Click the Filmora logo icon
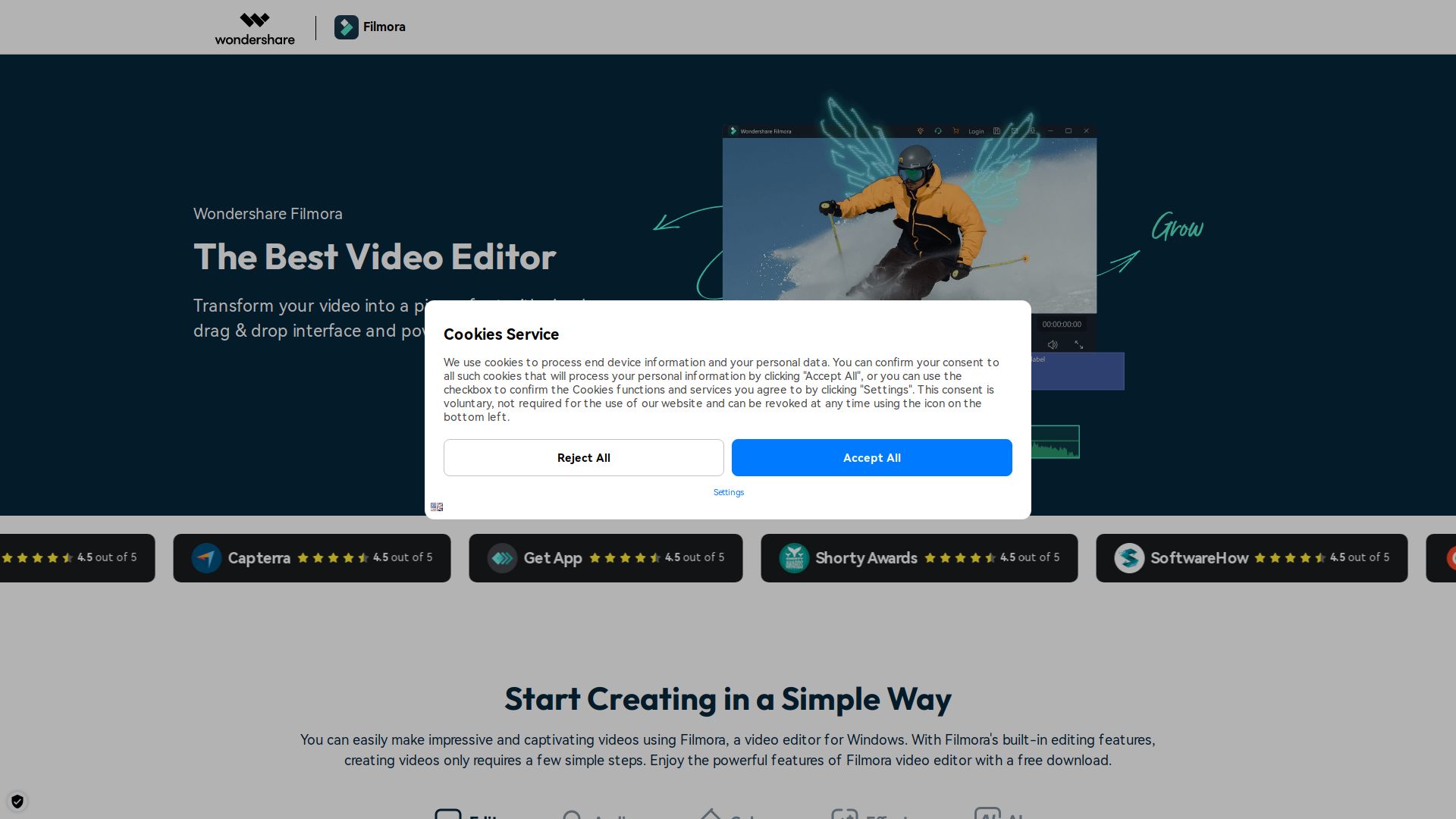Image resolution: width=1456 pixels, height=819 pixels. click(347, 27)
